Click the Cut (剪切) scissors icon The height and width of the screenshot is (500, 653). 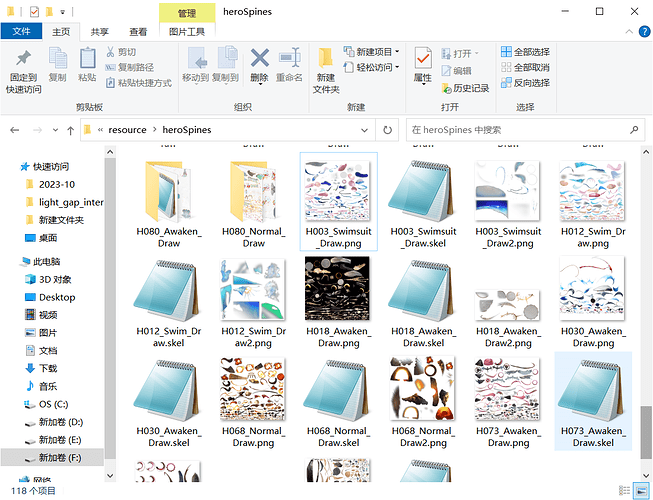tap(111, 52)
